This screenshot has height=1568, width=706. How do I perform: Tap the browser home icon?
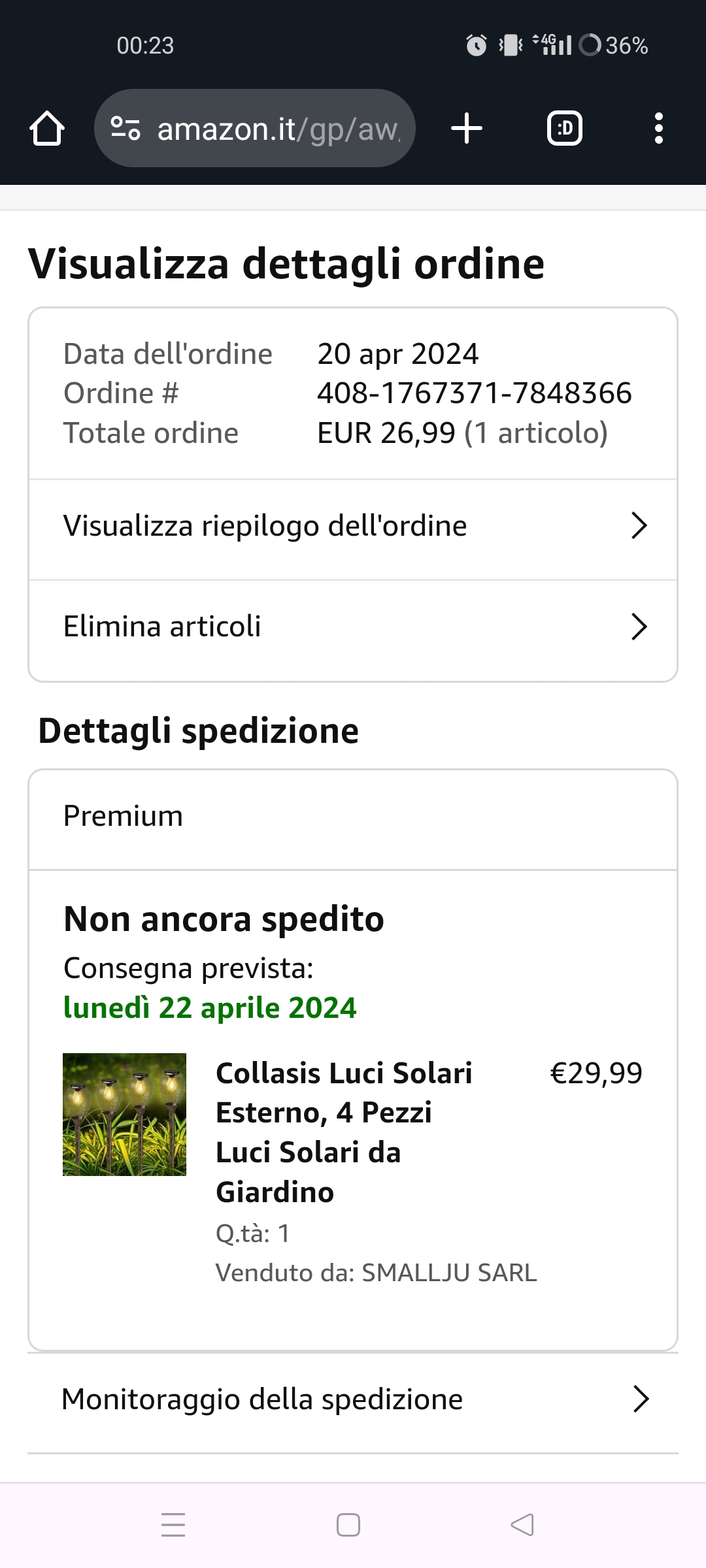click(47, 128)
